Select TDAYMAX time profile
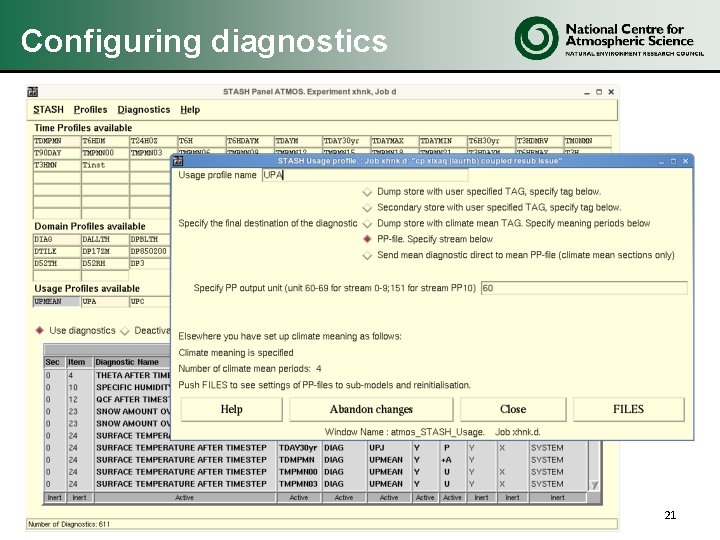The height and width of the screenshot is (540, 720). 394,141
